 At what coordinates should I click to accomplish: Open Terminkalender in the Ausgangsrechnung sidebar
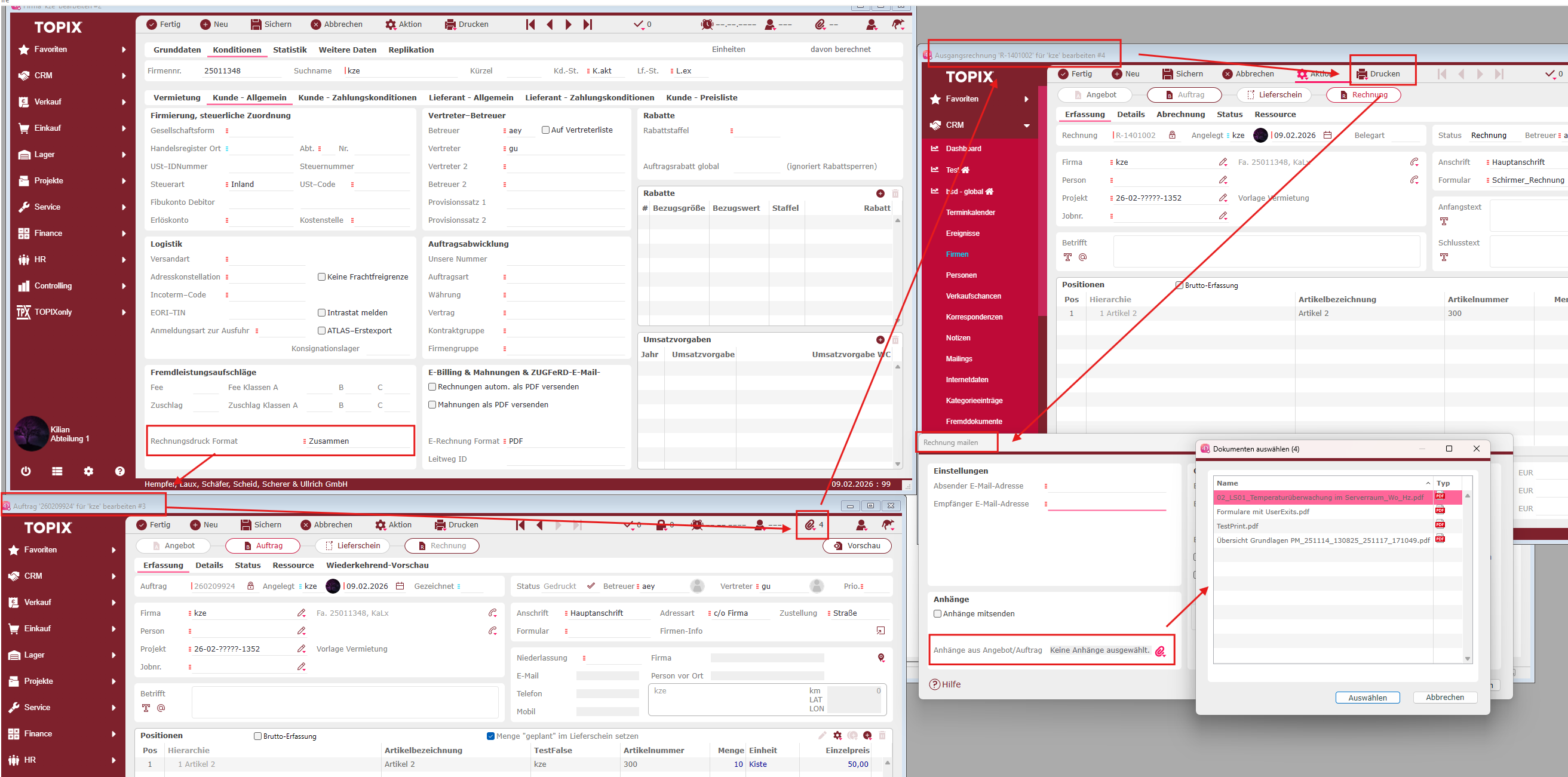(970, 213)
